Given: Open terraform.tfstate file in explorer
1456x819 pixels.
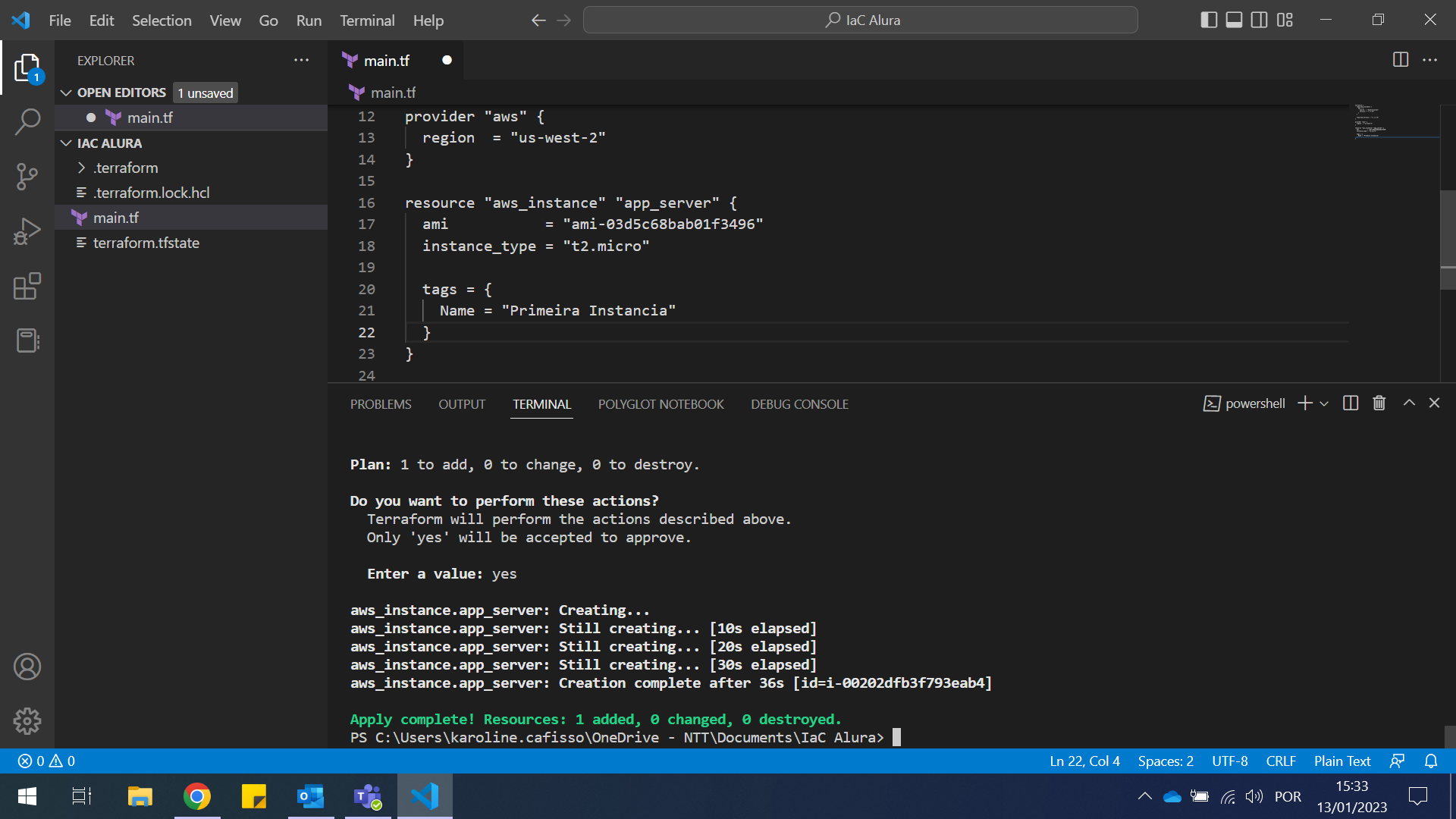Looking at the screenshot, I should [146, 243].
